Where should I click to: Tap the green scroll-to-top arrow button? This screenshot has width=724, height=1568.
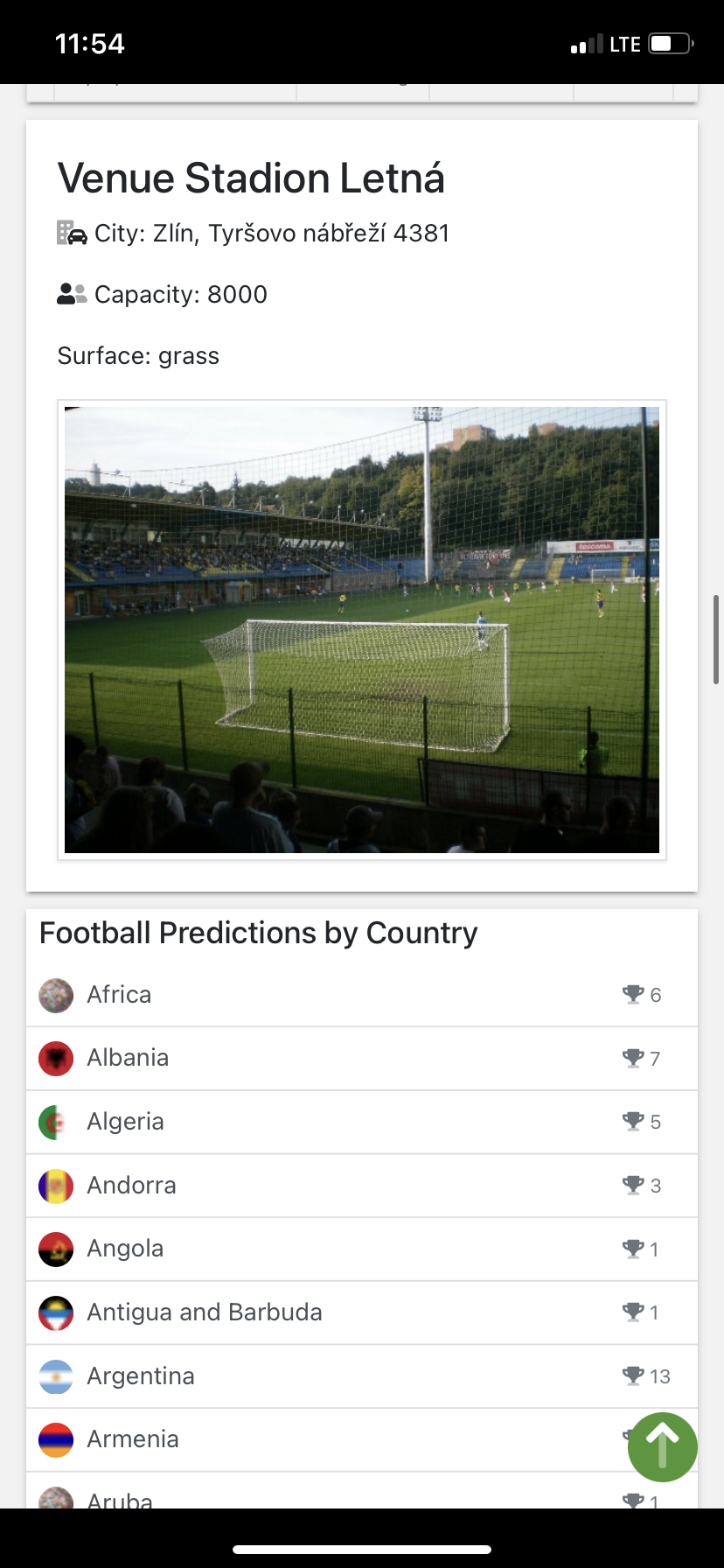pos(662,1446)
